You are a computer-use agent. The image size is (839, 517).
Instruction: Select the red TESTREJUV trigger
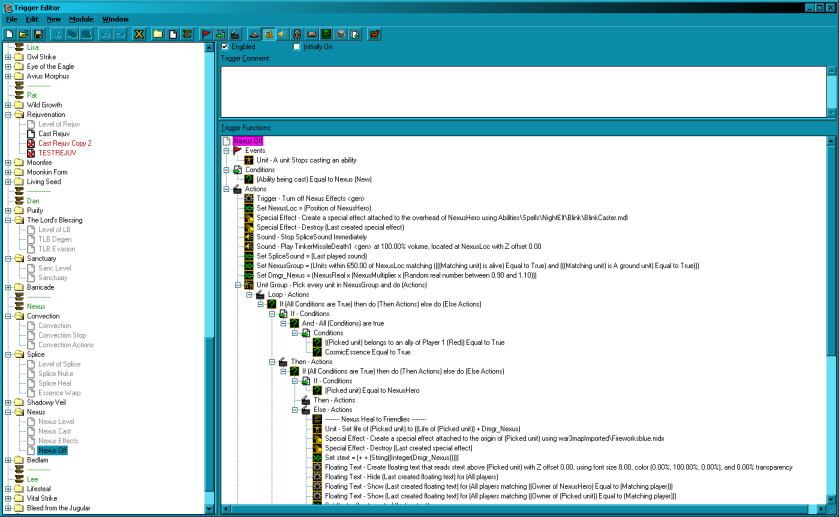pos(57,153)
